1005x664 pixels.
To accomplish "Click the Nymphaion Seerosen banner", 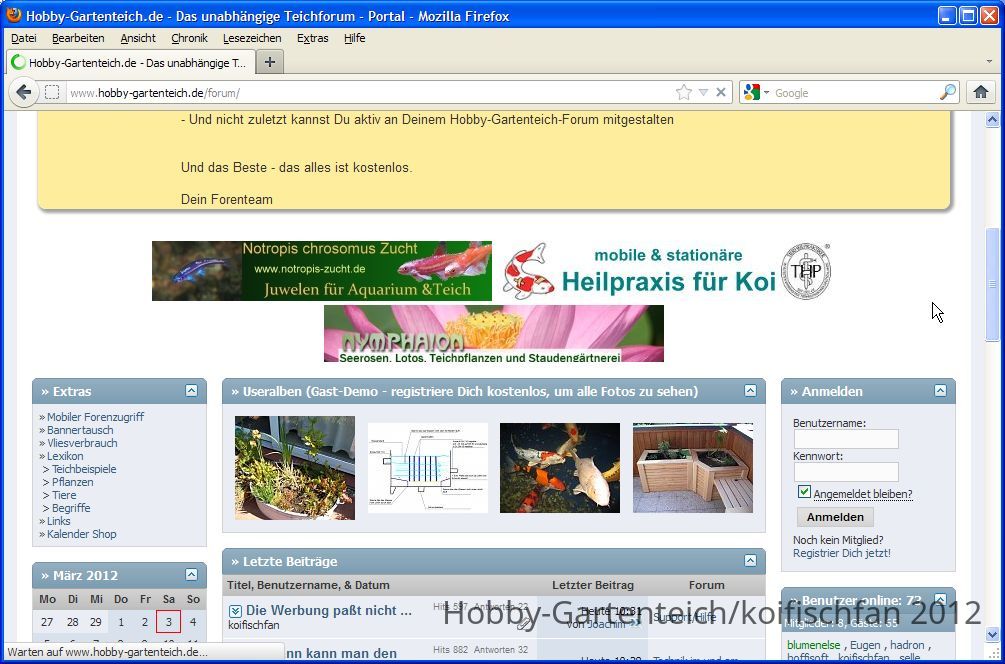I will pos(494,333).
